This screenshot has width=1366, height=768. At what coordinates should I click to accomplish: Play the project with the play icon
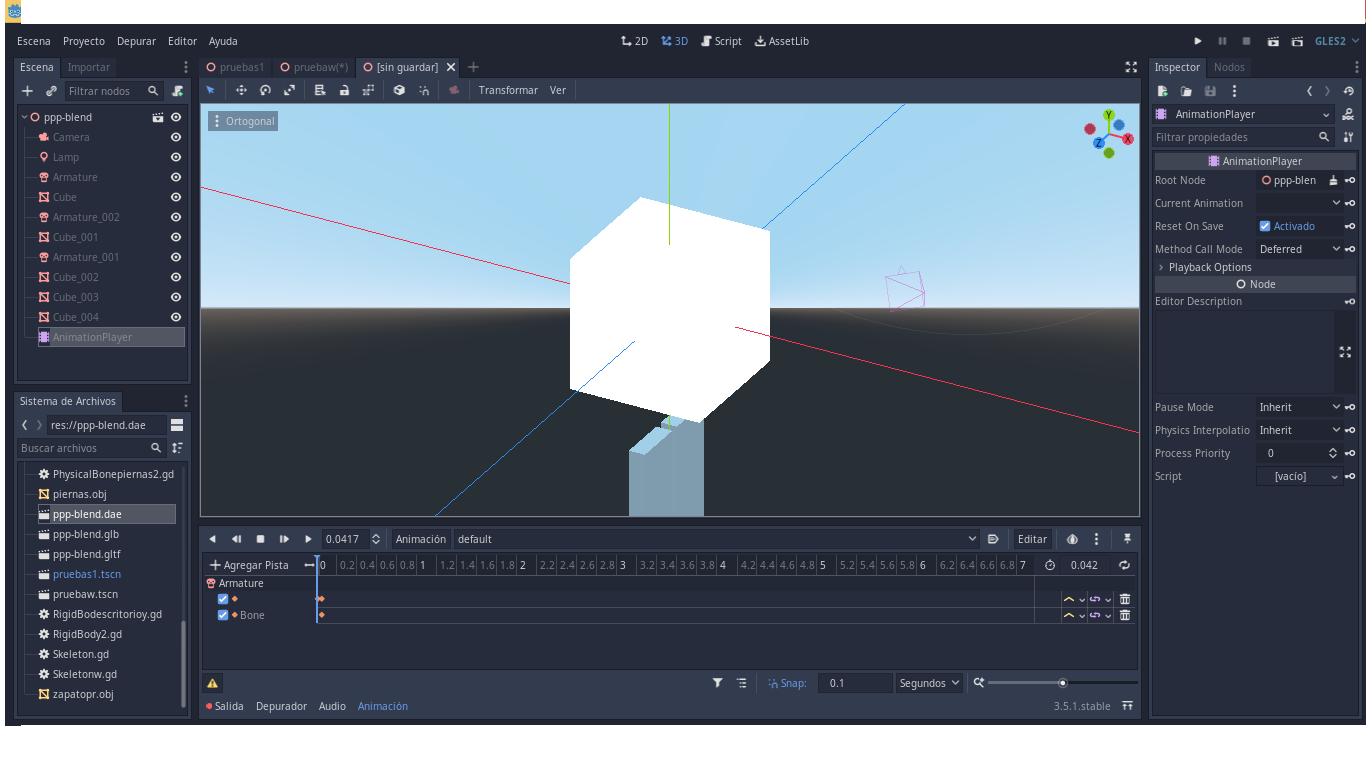(1198, 41)
